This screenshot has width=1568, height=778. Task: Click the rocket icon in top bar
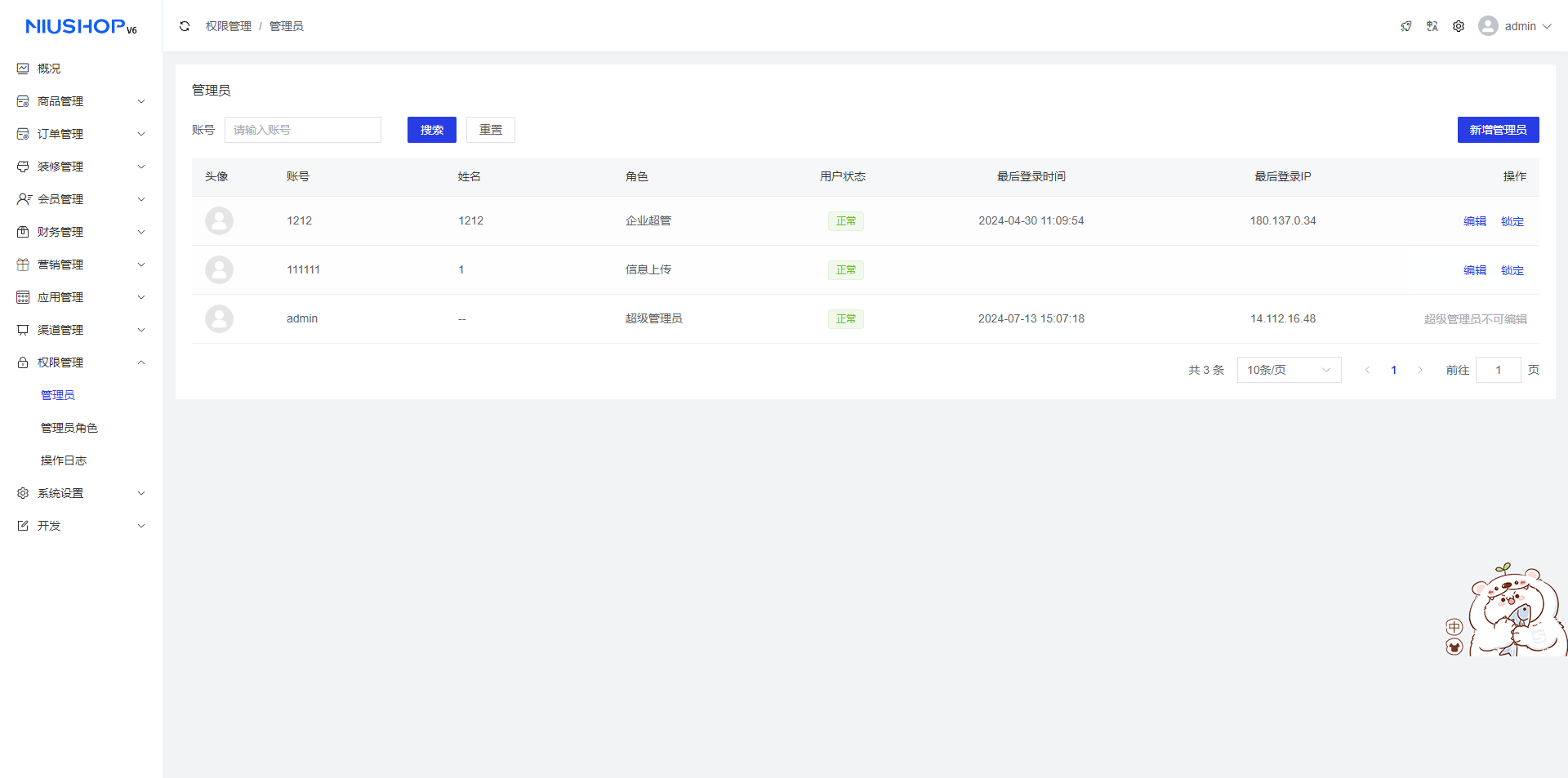(1406, 26)
